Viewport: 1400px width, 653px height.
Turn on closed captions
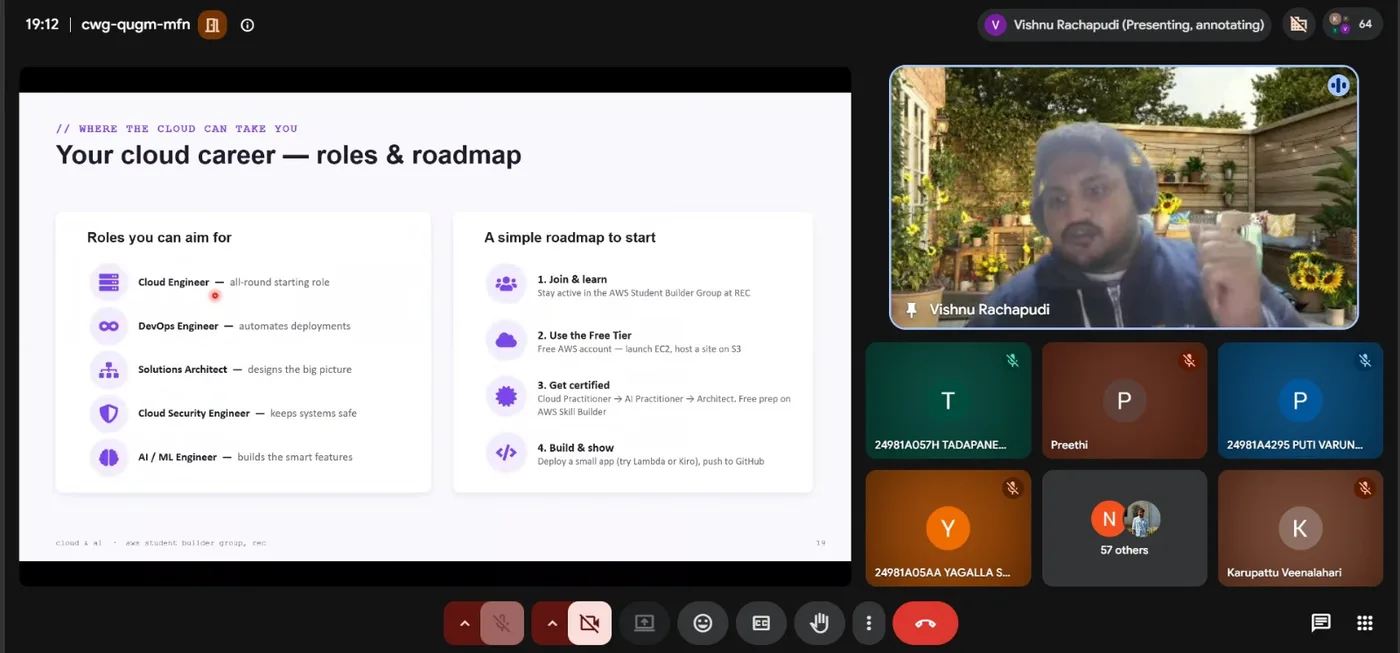tap(761, 623)
